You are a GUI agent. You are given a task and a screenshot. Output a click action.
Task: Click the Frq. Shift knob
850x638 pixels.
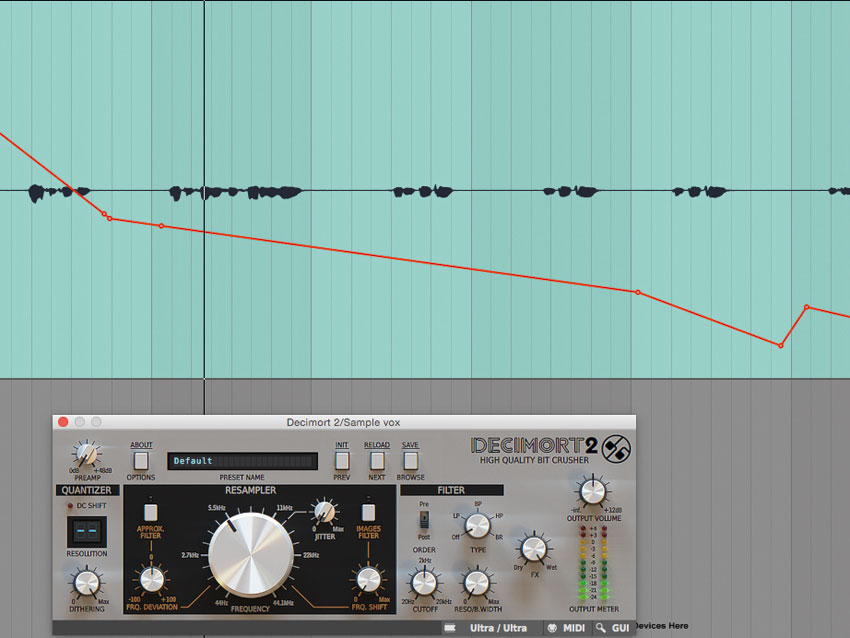coord(369,579)
